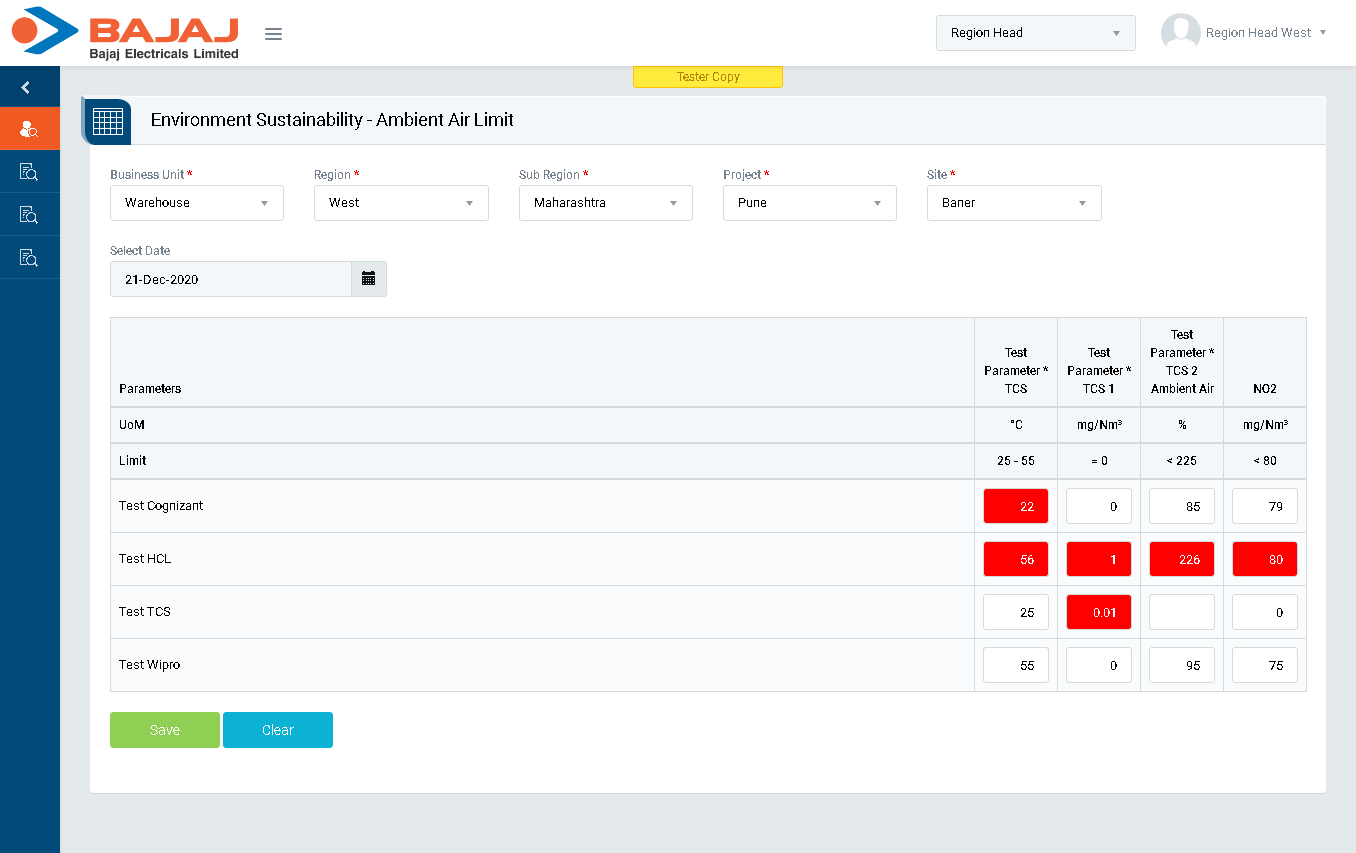Click the grid table icon beside page title
Screen dimensions: 1356x853
coord(107,121)
